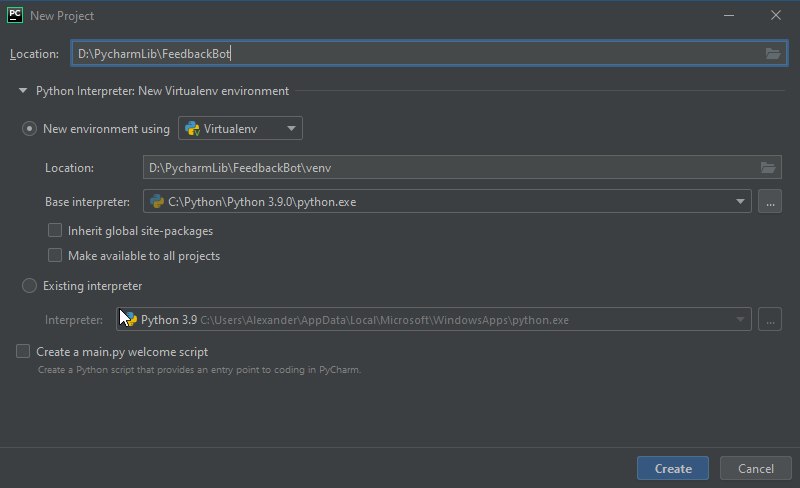Open folder browser for project Location
This screenshot has height=488, width=800.
(x=773, y=54)
